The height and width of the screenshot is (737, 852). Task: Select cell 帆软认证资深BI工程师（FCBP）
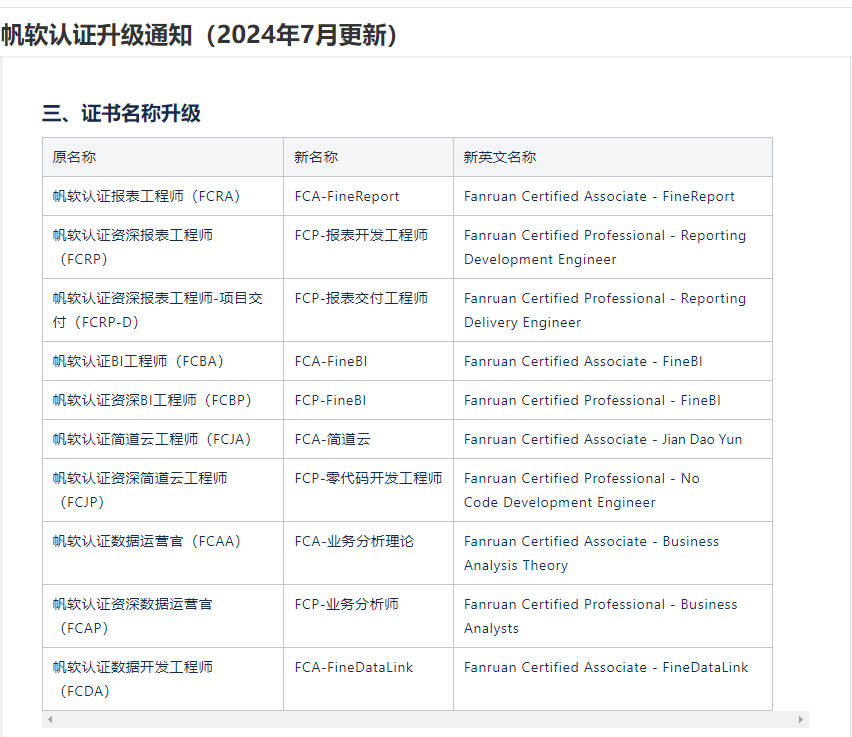point(163,401)
